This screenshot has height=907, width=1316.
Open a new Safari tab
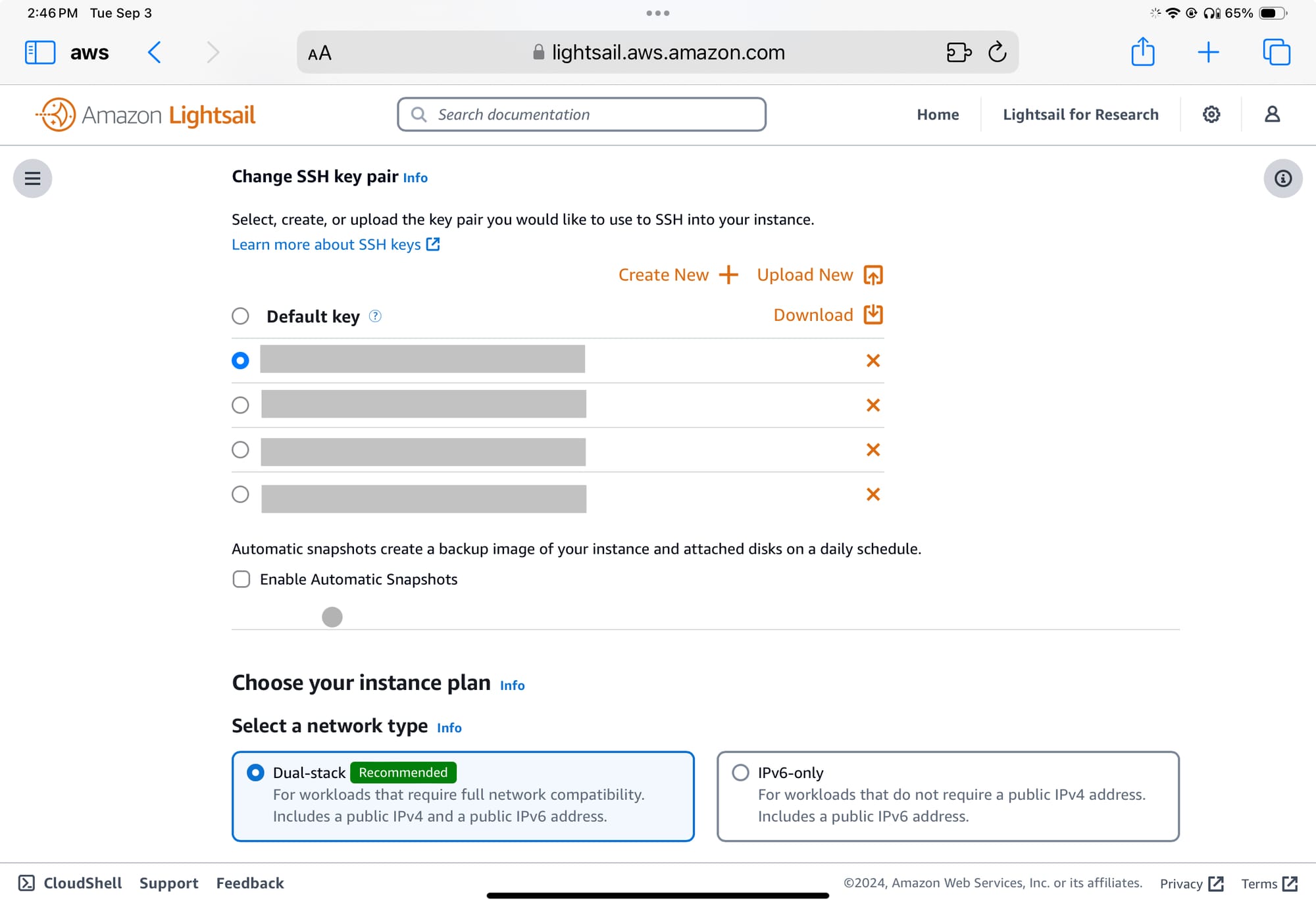point(1208,52)
